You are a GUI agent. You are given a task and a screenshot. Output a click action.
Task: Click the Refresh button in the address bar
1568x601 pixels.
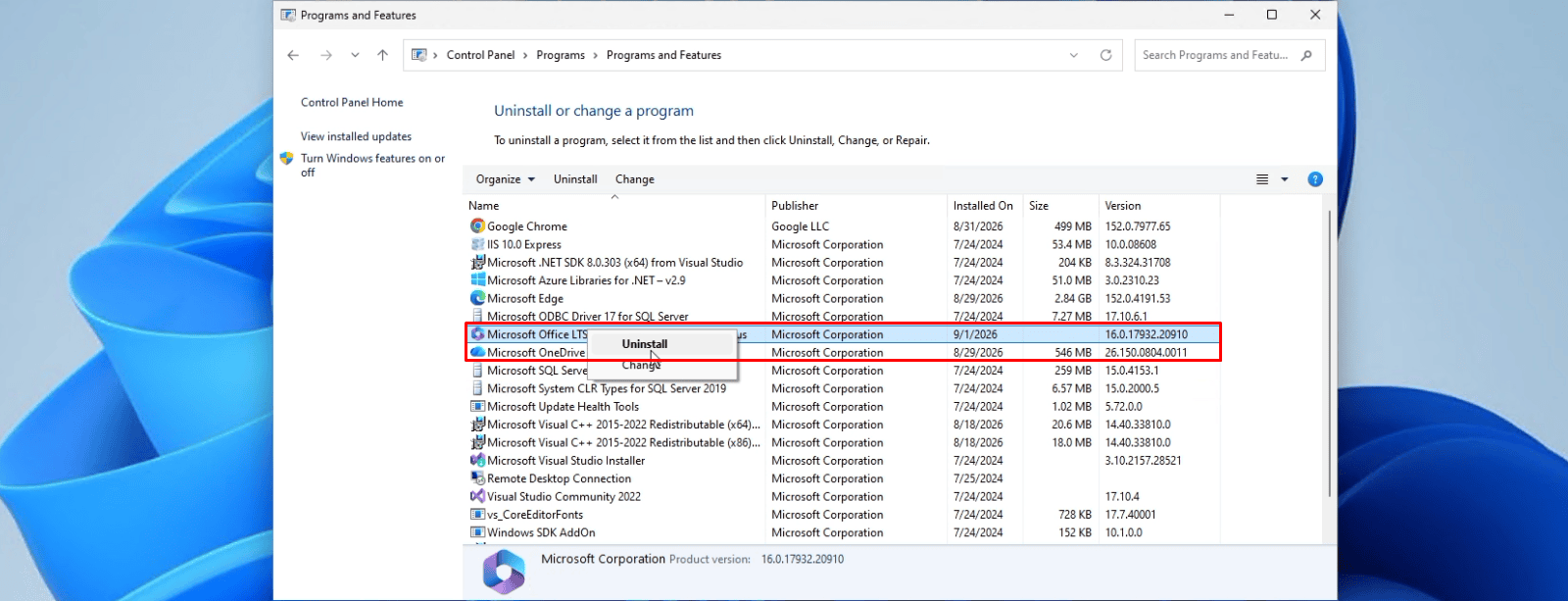point(1105,55)
